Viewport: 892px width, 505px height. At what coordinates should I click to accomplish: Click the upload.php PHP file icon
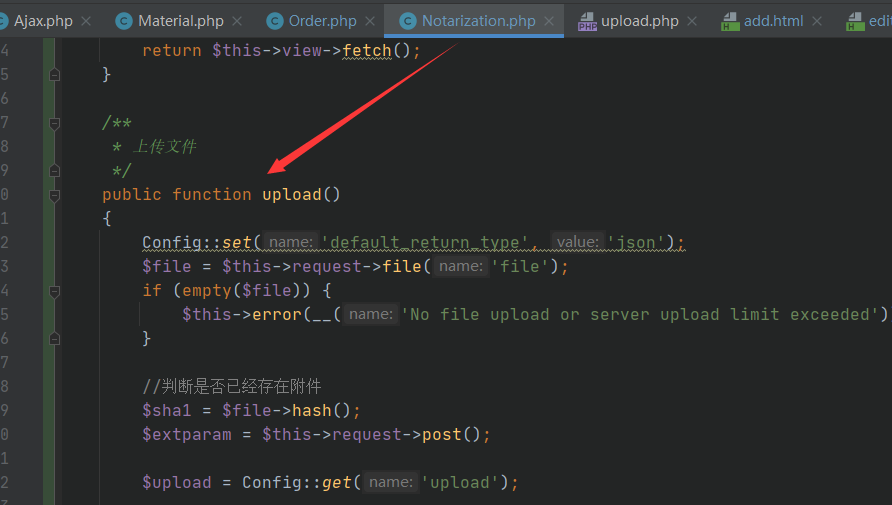click(x=587, y=22)
